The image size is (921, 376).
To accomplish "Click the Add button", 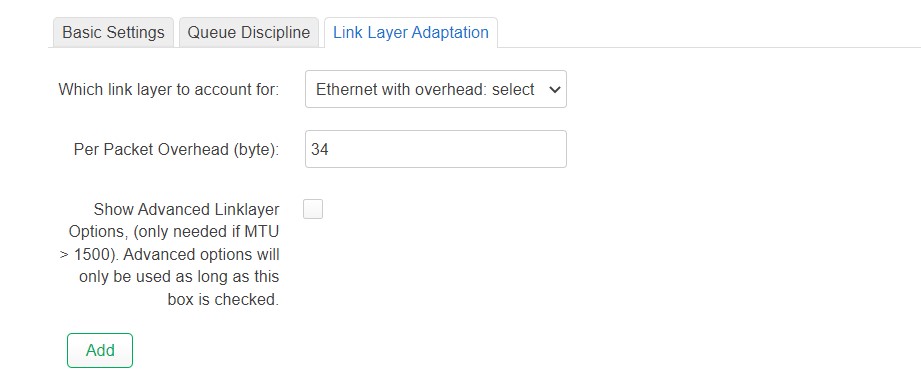I will [100, 351].
